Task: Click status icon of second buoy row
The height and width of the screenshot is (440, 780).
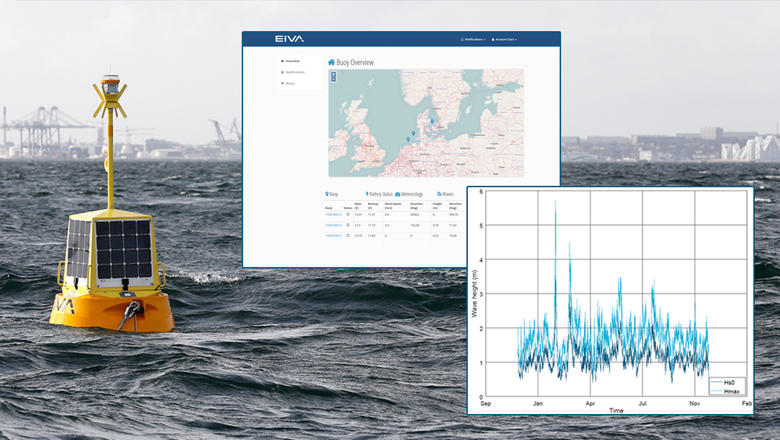Action: point(348,225)
